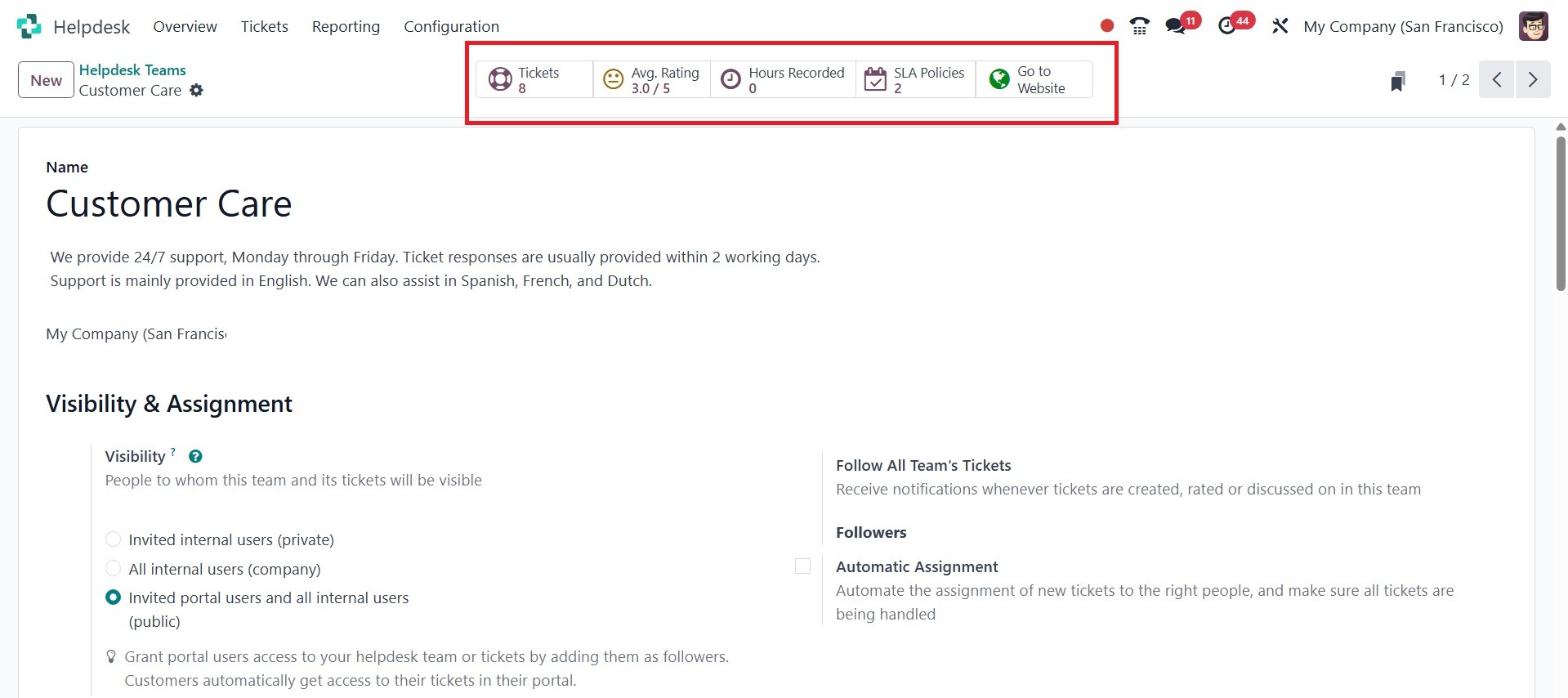Open the activities clock icon
1568x698 pixels.
pos(1227,26)
